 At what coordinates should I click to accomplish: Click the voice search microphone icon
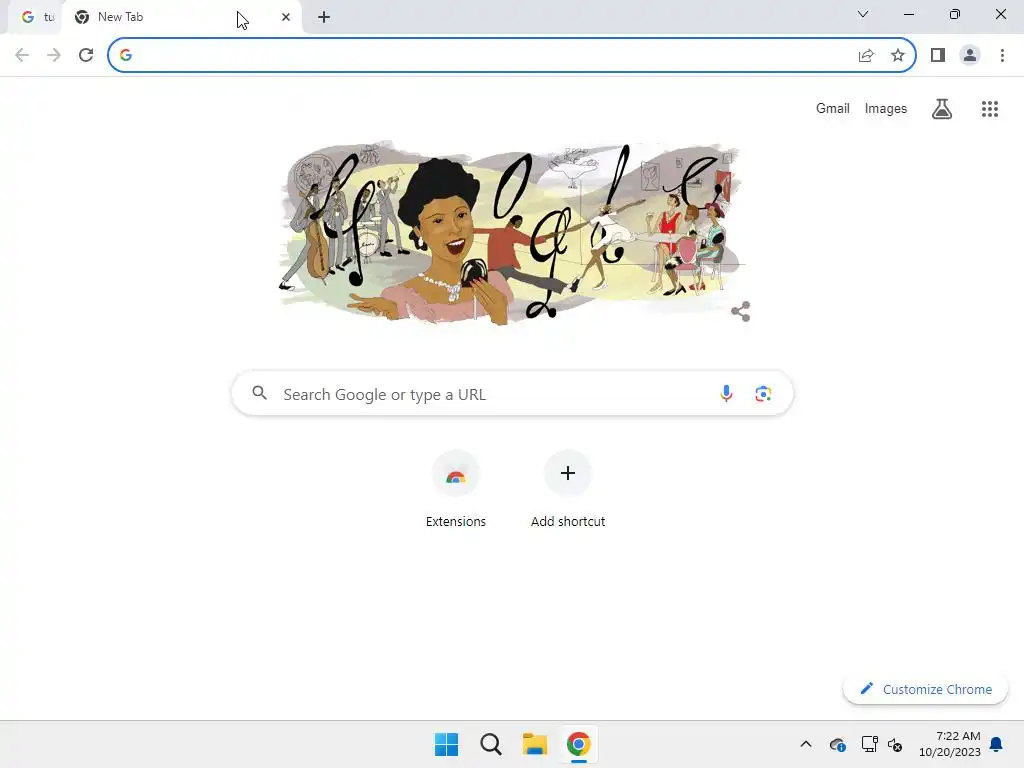pyautogui.click(x=726, y=394)
